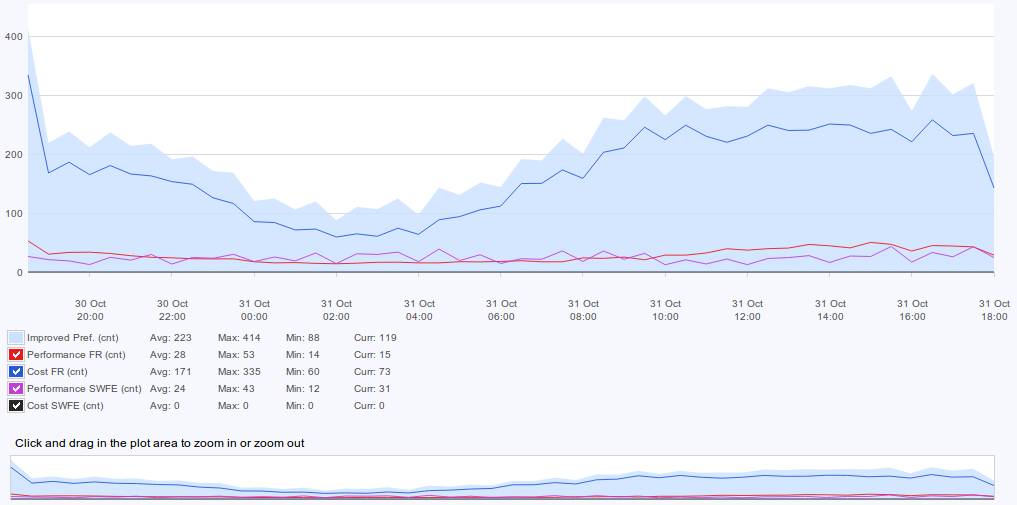Click the 31 Oct 04:00 axis label

coord(419,310)
